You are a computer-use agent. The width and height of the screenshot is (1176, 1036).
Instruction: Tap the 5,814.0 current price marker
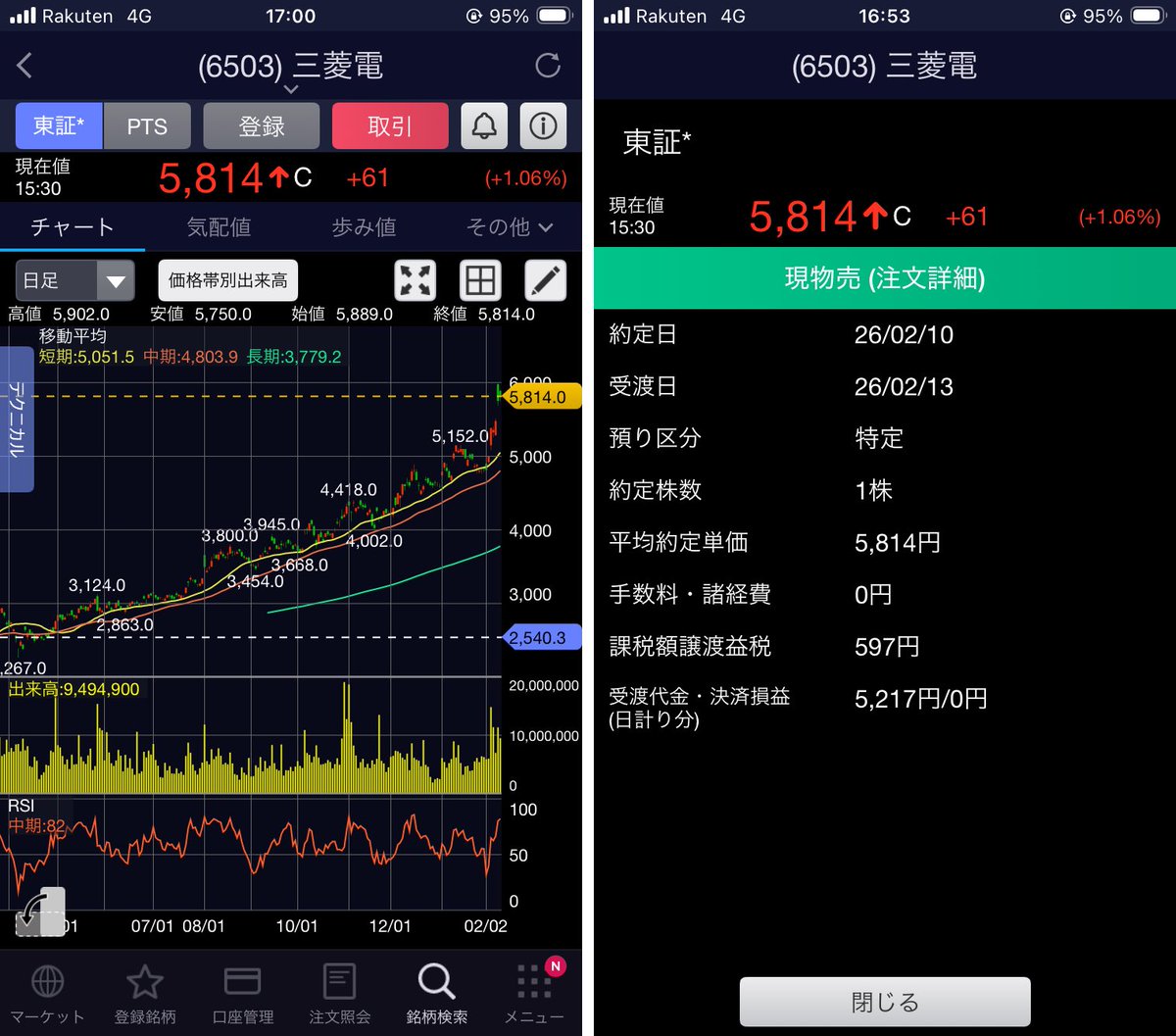tap(544, 397)
